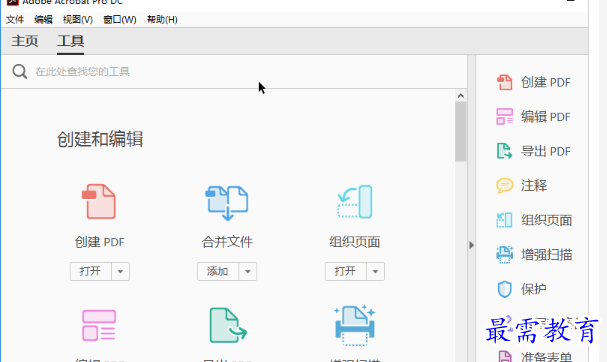The image size is (607, 362).
Task: Click the large pink Edit PDF icon
Action: (x=99, y=325)
